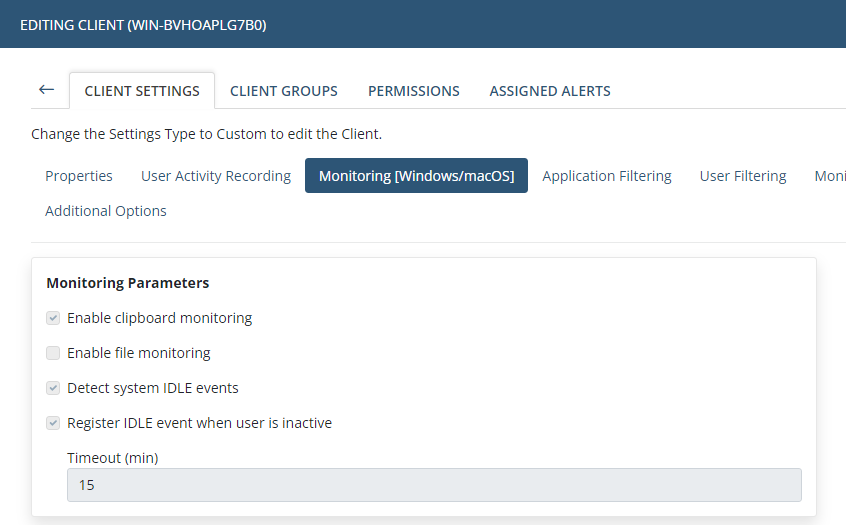The height and width of the screenshot is (525, 846).
Task: Enable the file monitoring checkbox
Action: (x=53, y=353)
